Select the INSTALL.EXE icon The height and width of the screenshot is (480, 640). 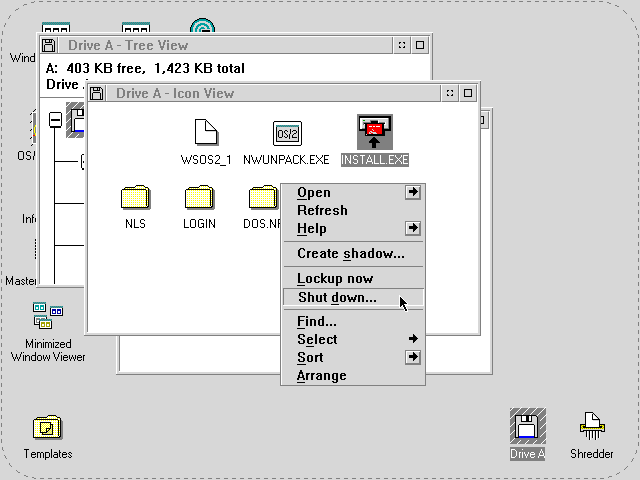(375, 132)
